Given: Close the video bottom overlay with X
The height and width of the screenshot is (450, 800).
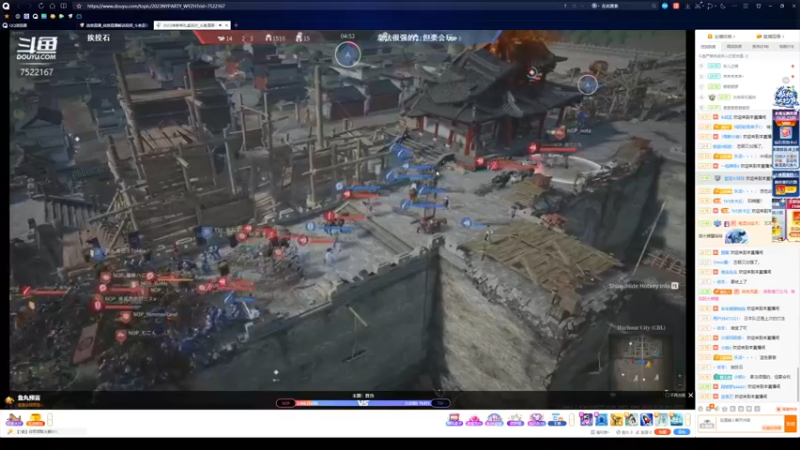Looking at the screenshot, I should click(691, 395).
